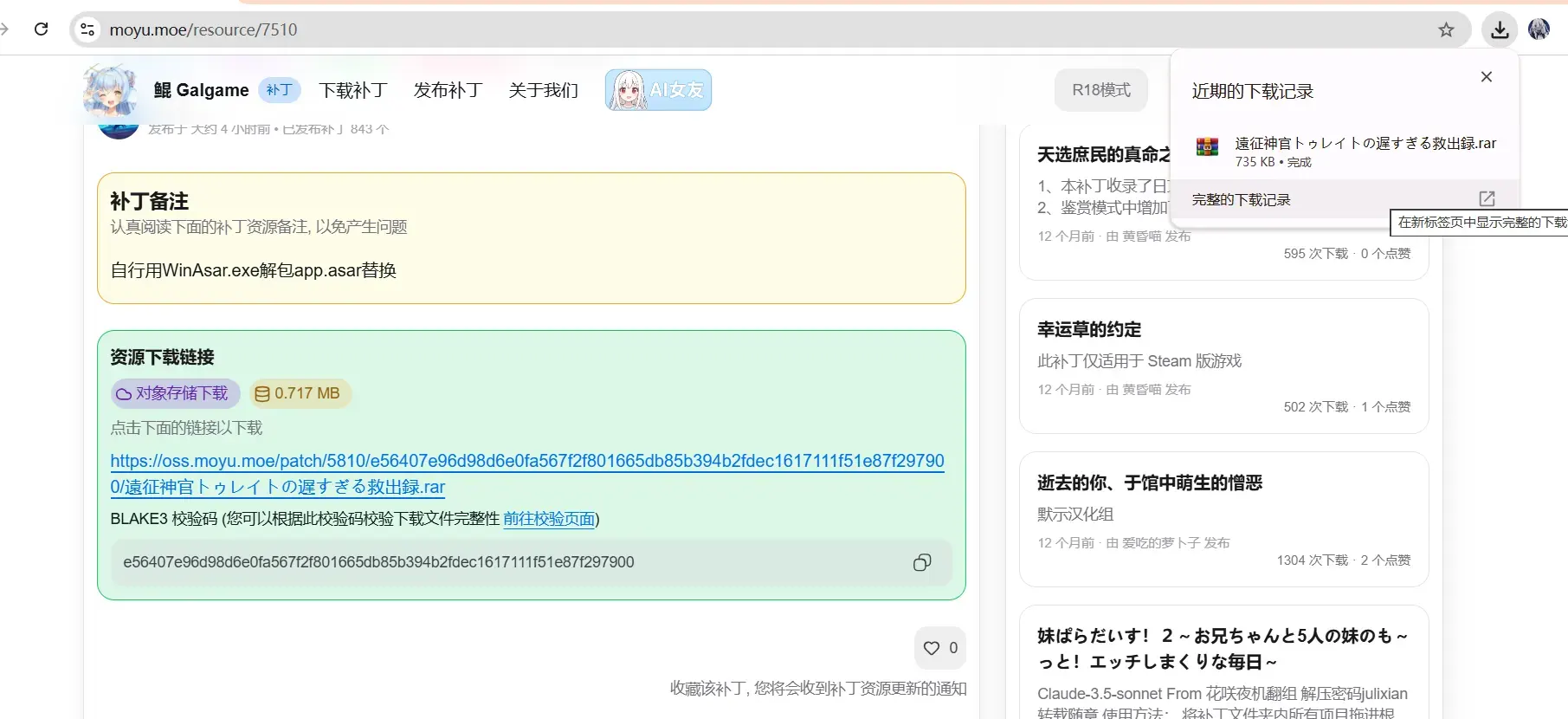Viewport: 1568px width, 719px height.
Task: Toggle R18模式 button
Action: coord(1101,90)
